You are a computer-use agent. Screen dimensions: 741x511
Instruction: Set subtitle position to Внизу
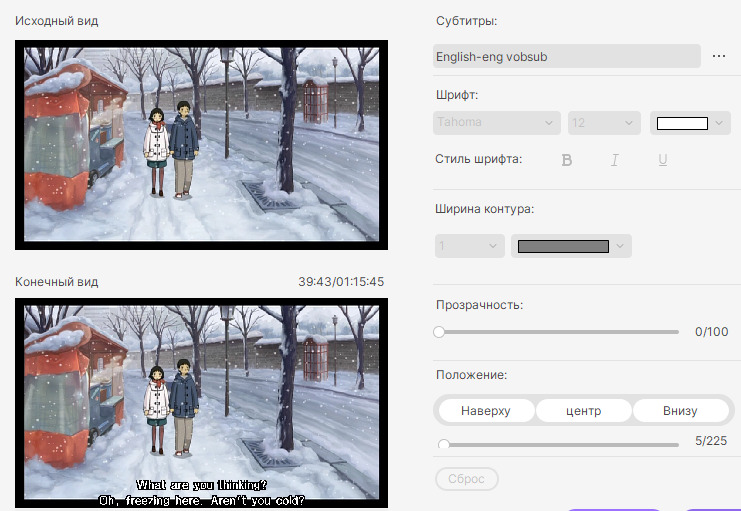(680, 411)
